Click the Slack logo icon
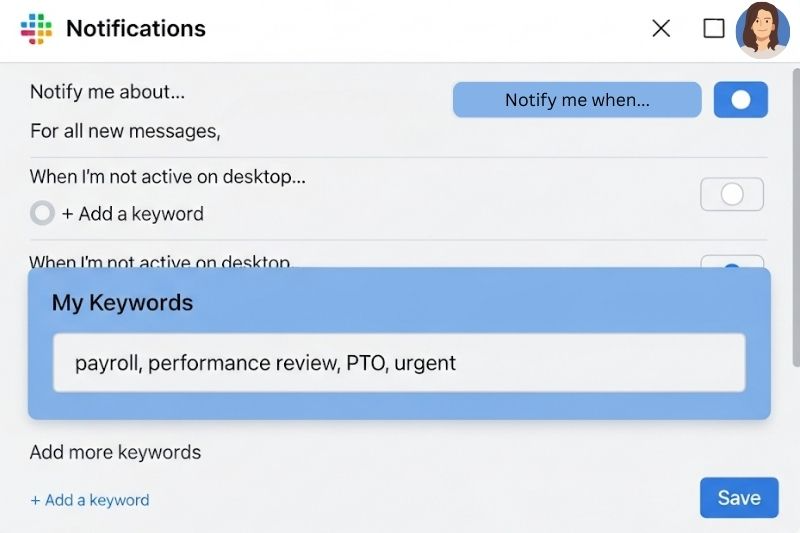800x533 pixels. [x=36, y=29]
